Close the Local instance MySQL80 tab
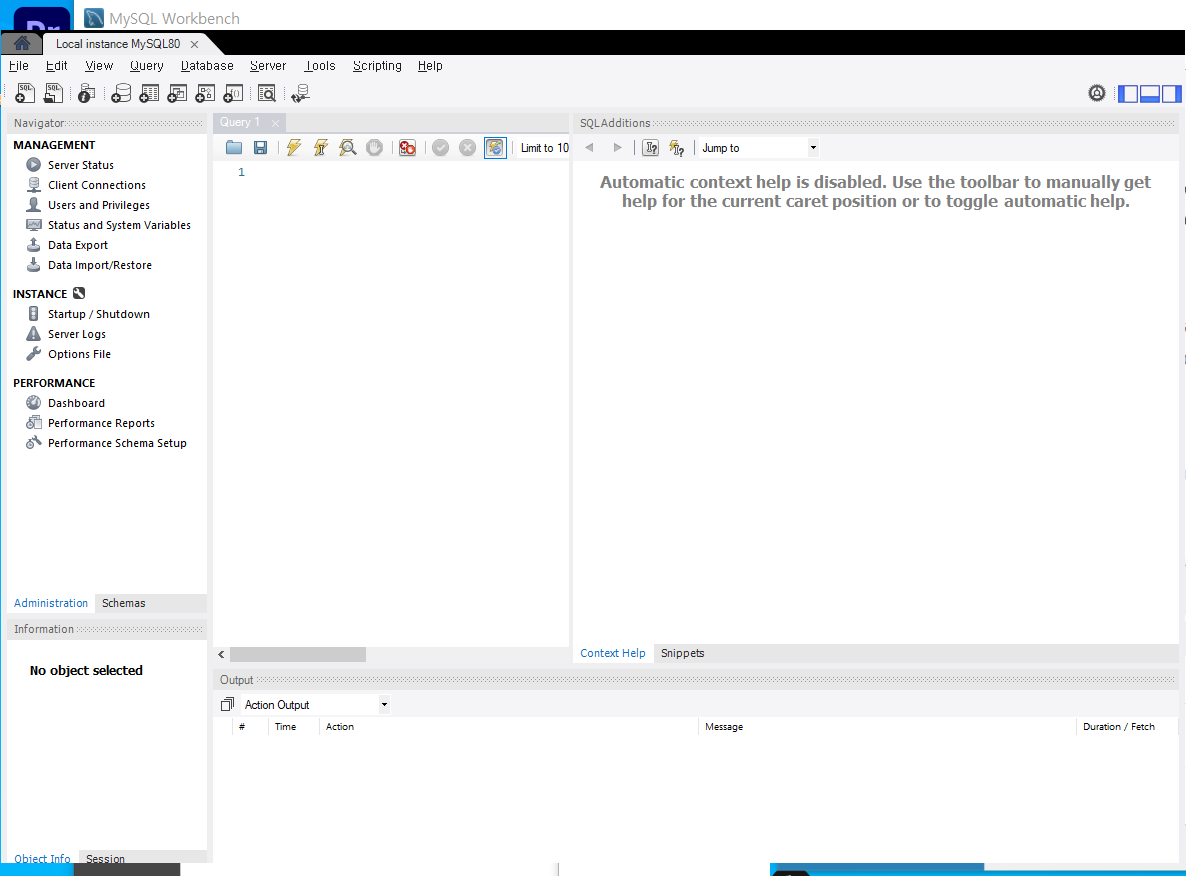Viewport: 1186px width, 876px height. [194, 44]
